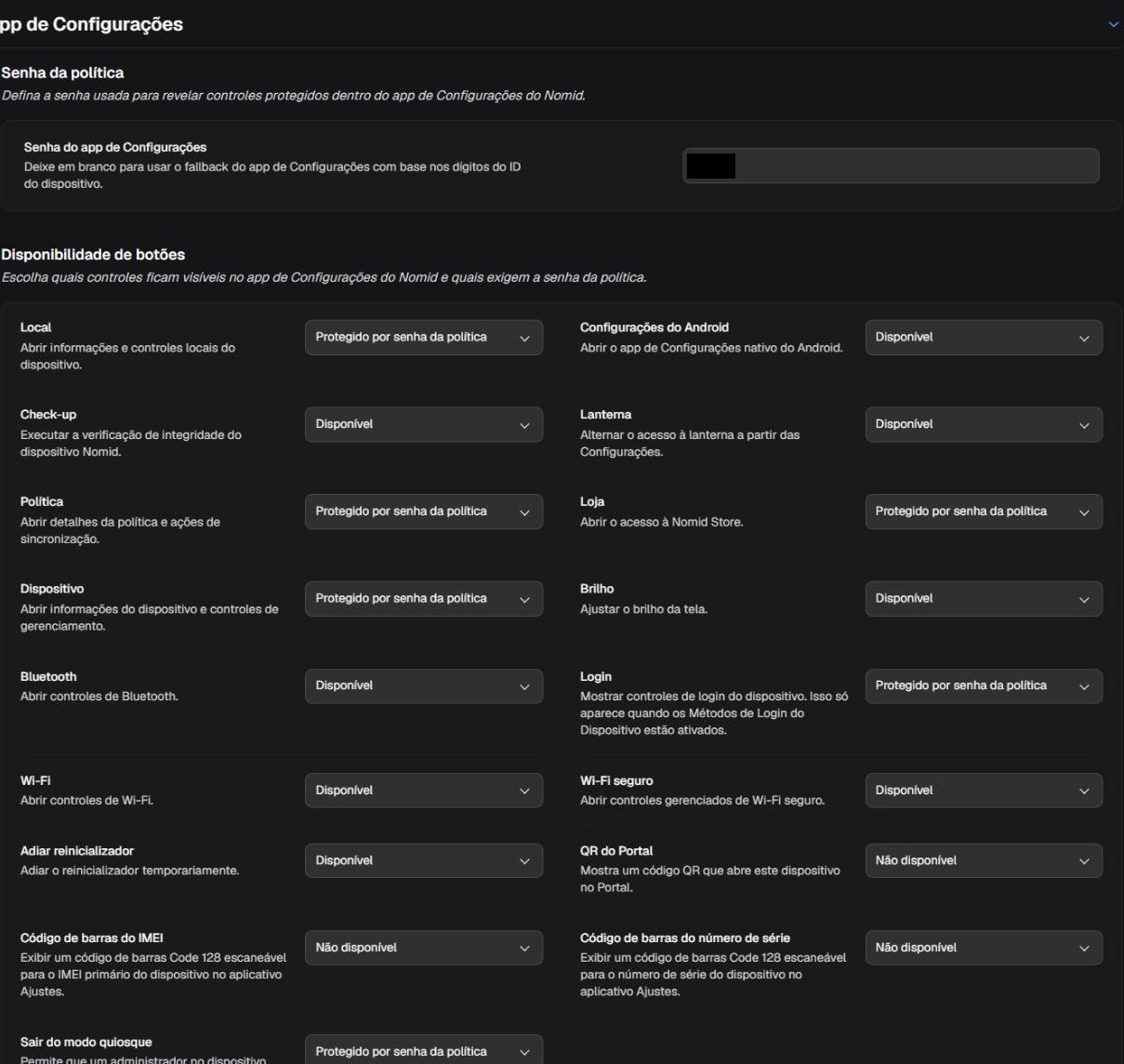This screenshot has width=1124, height=1064.
Task: Click the 'Ajustar o brilho da tela.' description
Action: pyautogui.click(x=643, y=609)
